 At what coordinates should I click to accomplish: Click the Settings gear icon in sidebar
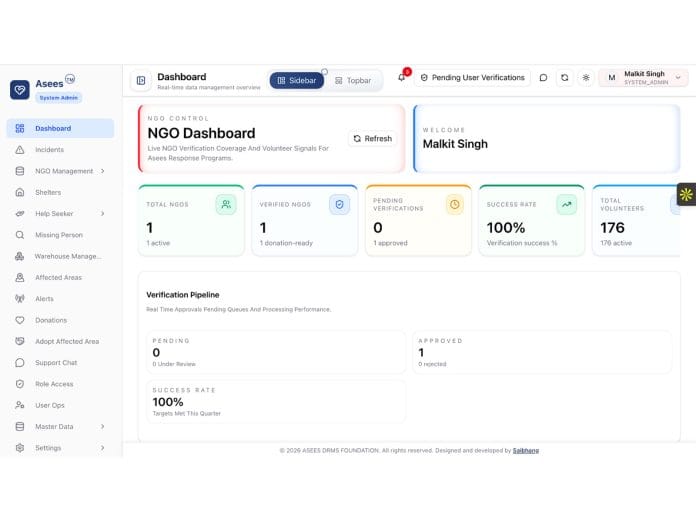(20, 448)
